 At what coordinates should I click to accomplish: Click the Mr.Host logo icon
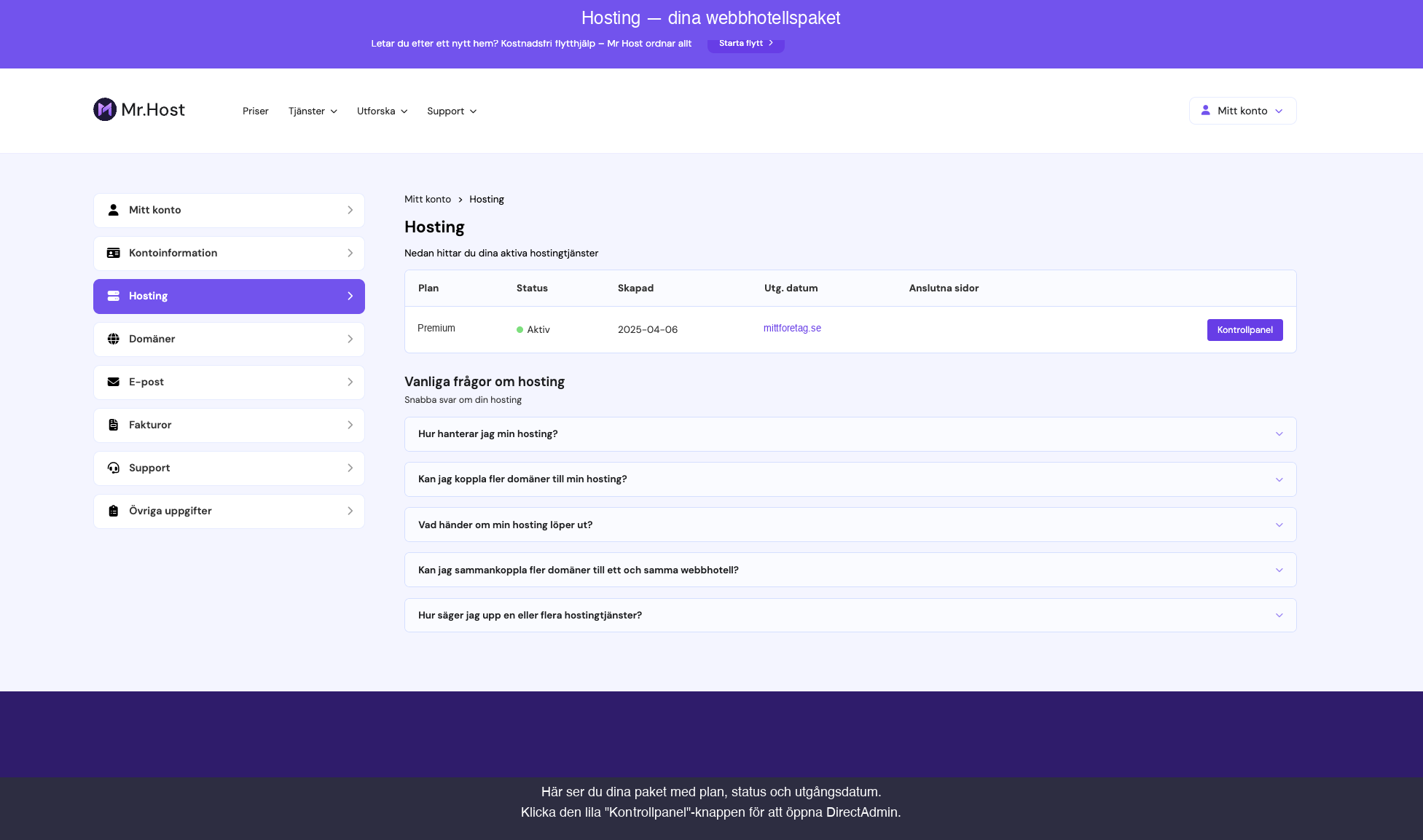(105, 109)
